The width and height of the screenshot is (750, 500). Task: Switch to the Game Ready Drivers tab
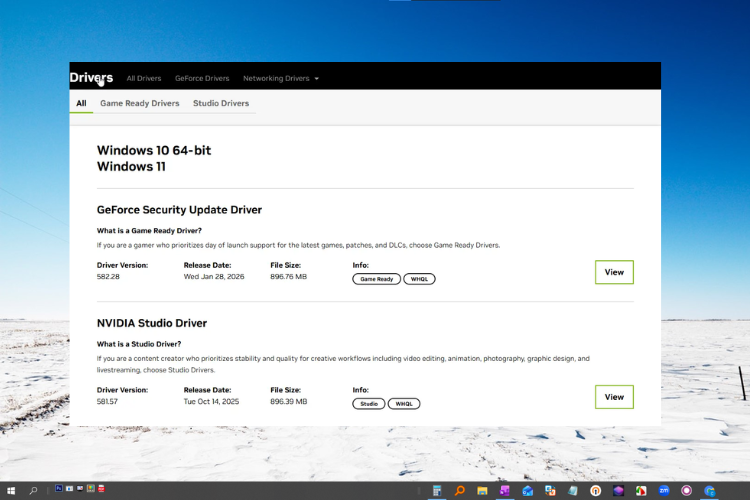140,103
